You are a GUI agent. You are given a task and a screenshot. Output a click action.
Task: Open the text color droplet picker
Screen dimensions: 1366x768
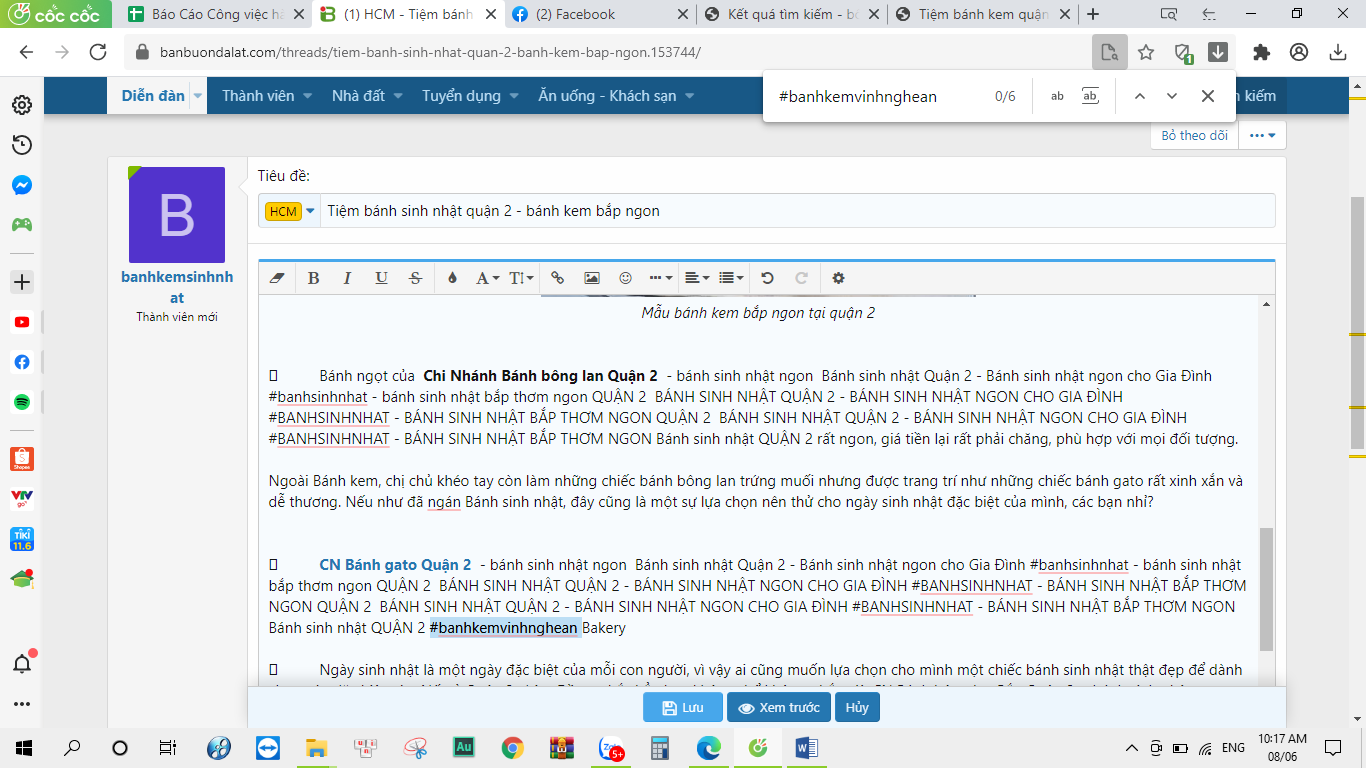452,278
